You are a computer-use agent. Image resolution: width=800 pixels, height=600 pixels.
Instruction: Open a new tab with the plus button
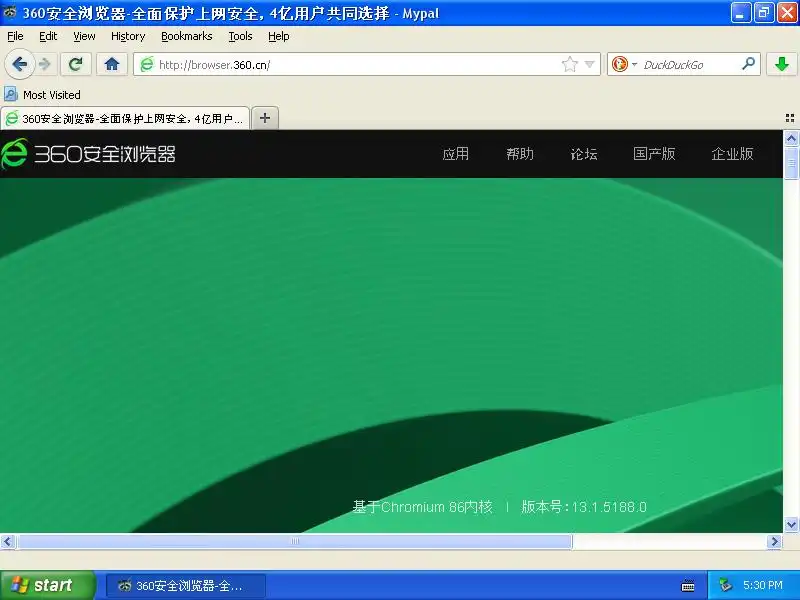[265, 118]
